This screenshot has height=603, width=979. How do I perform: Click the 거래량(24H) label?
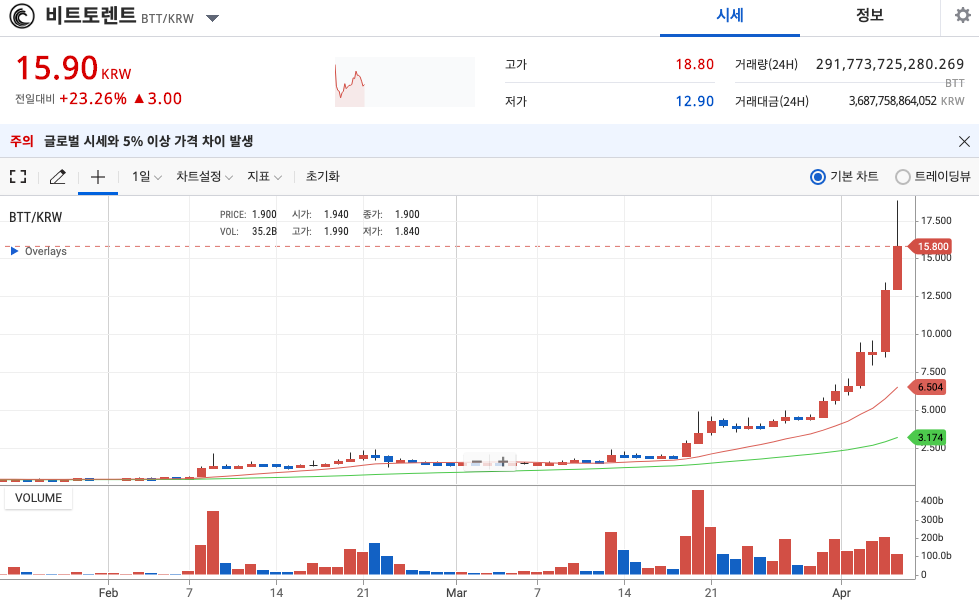point(766,64)
